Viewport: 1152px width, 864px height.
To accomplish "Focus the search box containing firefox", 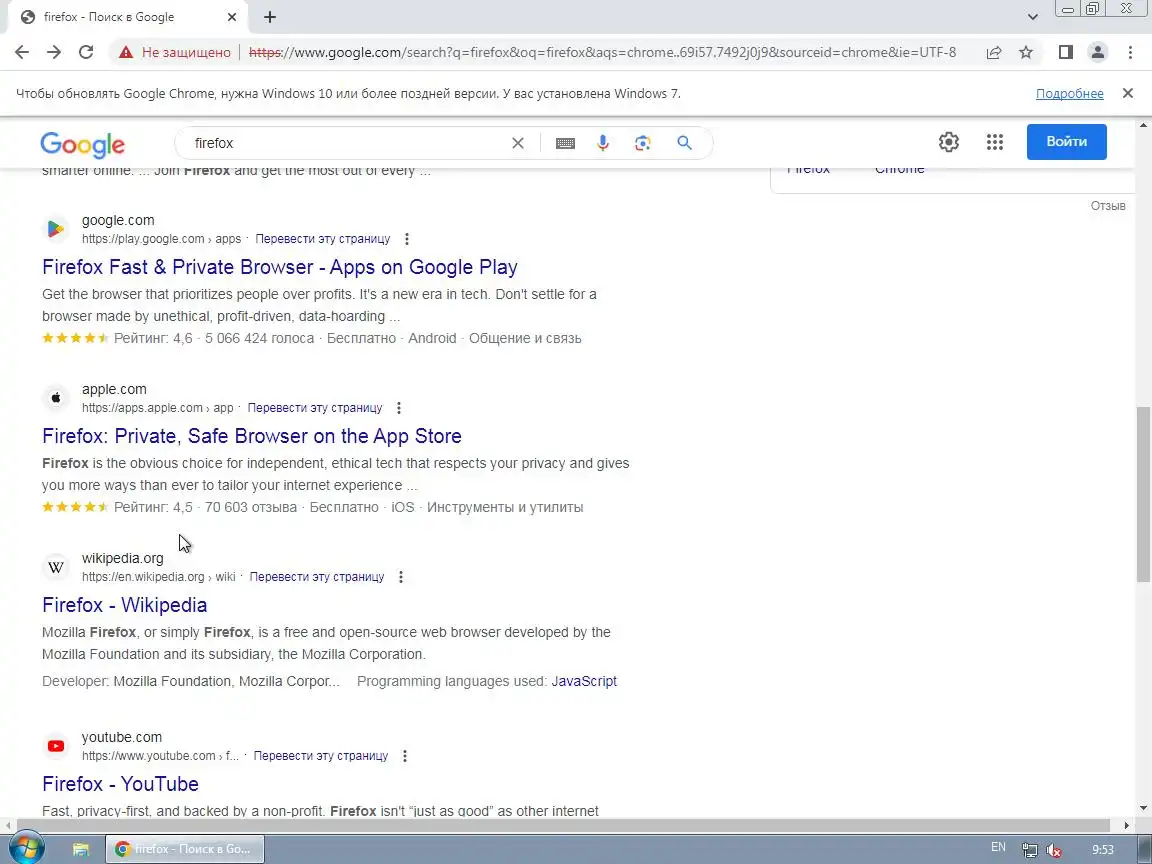I will point(349,143).
